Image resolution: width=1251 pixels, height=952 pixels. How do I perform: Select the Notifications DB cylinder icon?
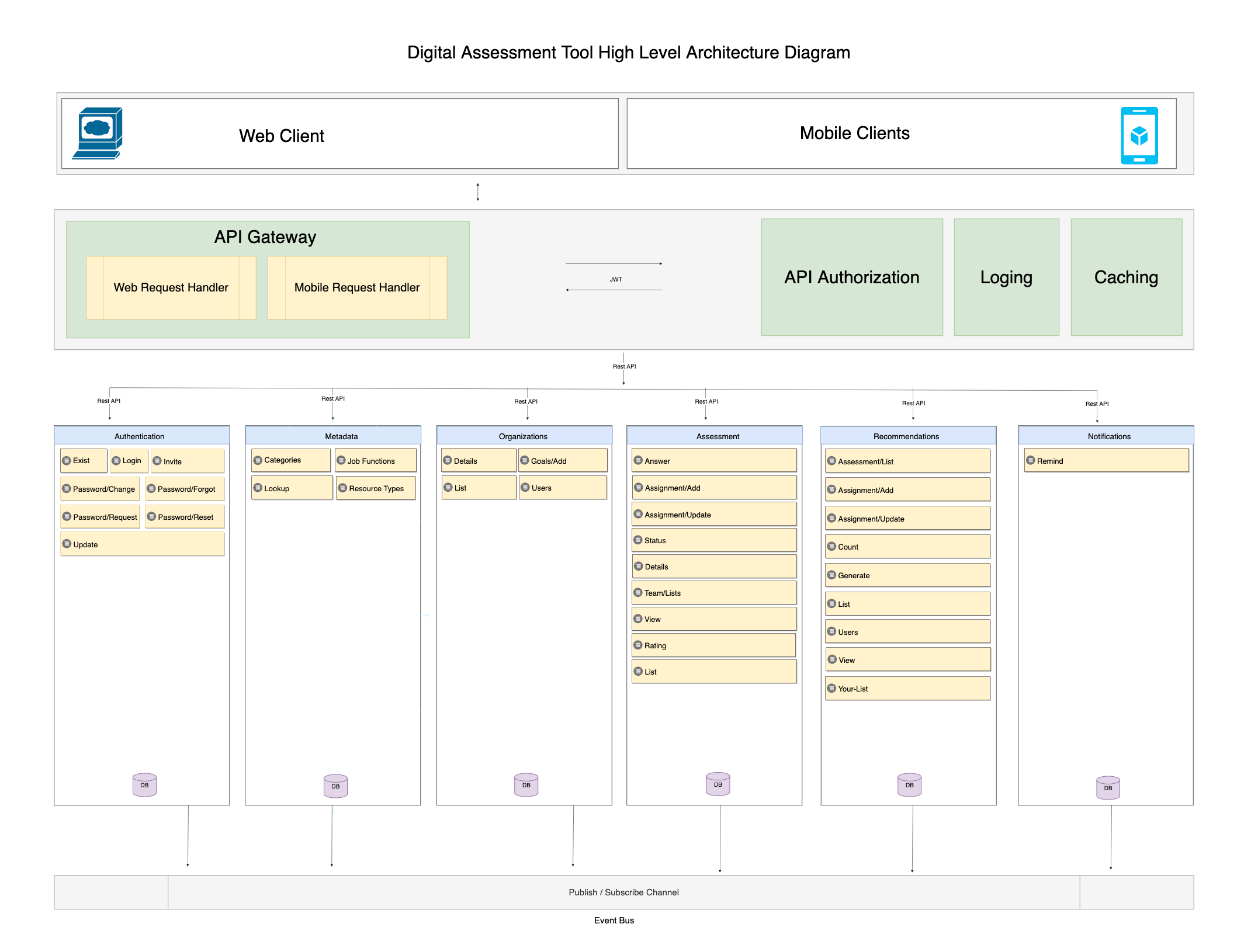[x=1108, y=788]
